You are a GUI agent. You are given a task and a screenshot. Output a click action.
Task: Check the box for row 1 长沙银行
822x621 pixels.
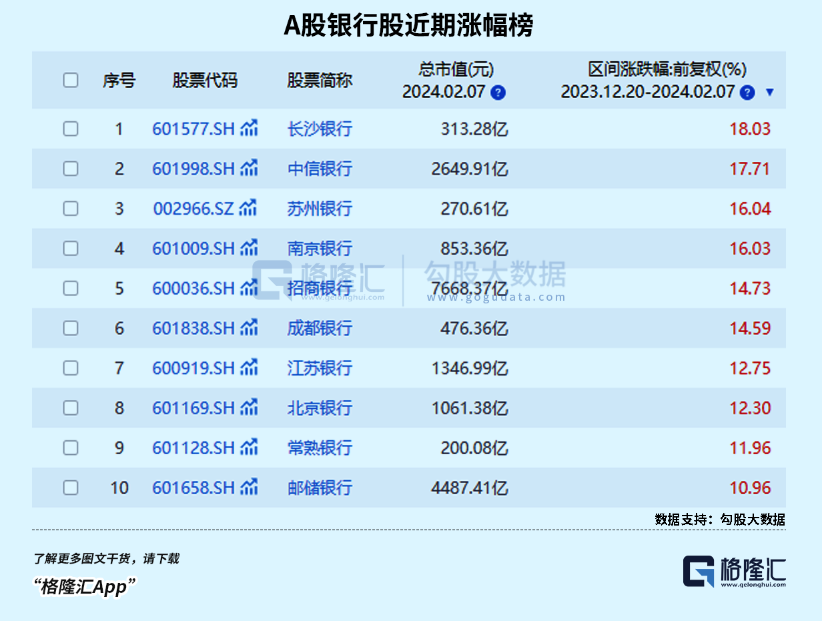click(x=71, y=129)
